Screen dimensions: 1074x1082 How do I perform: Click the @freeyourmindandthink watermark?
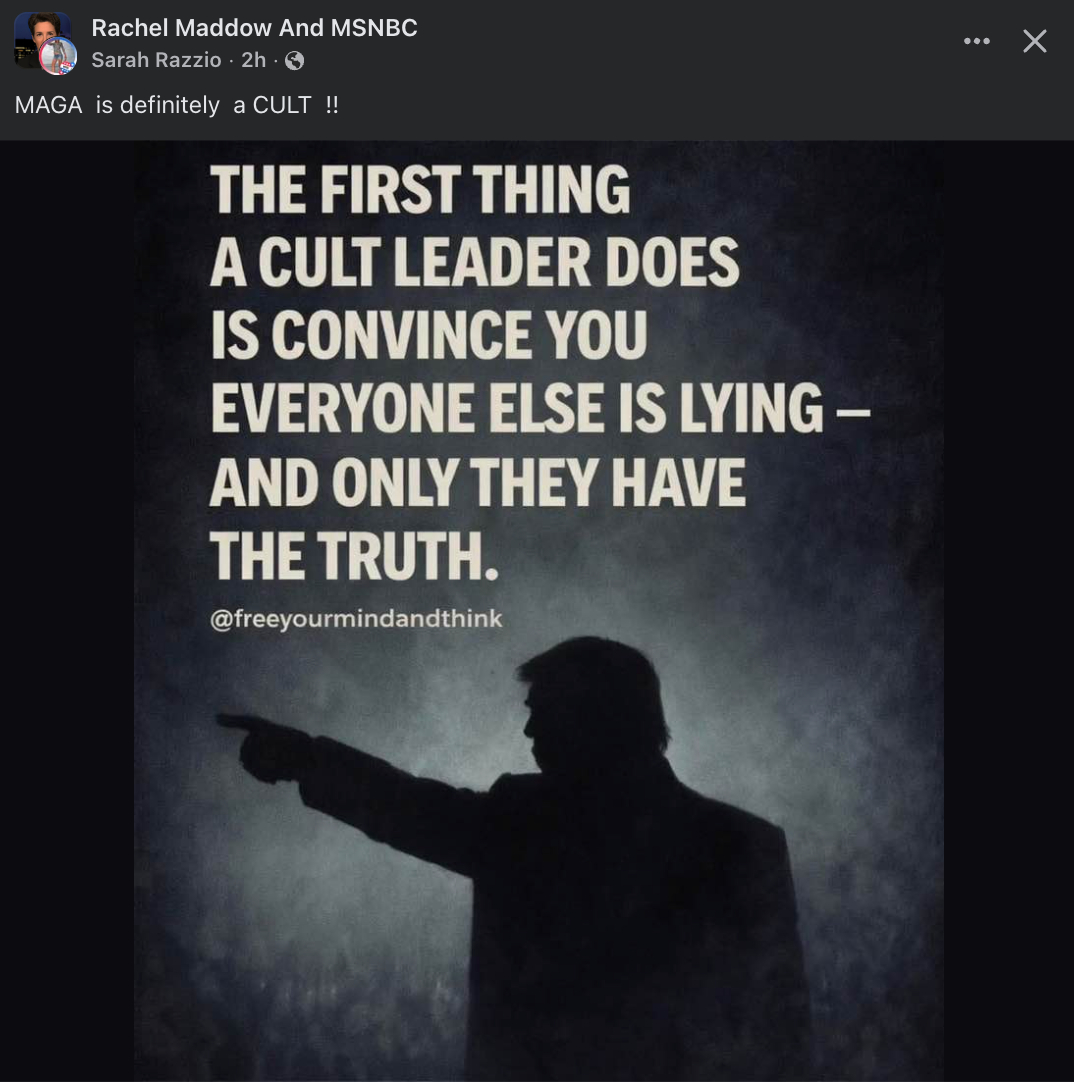(356, 620)
